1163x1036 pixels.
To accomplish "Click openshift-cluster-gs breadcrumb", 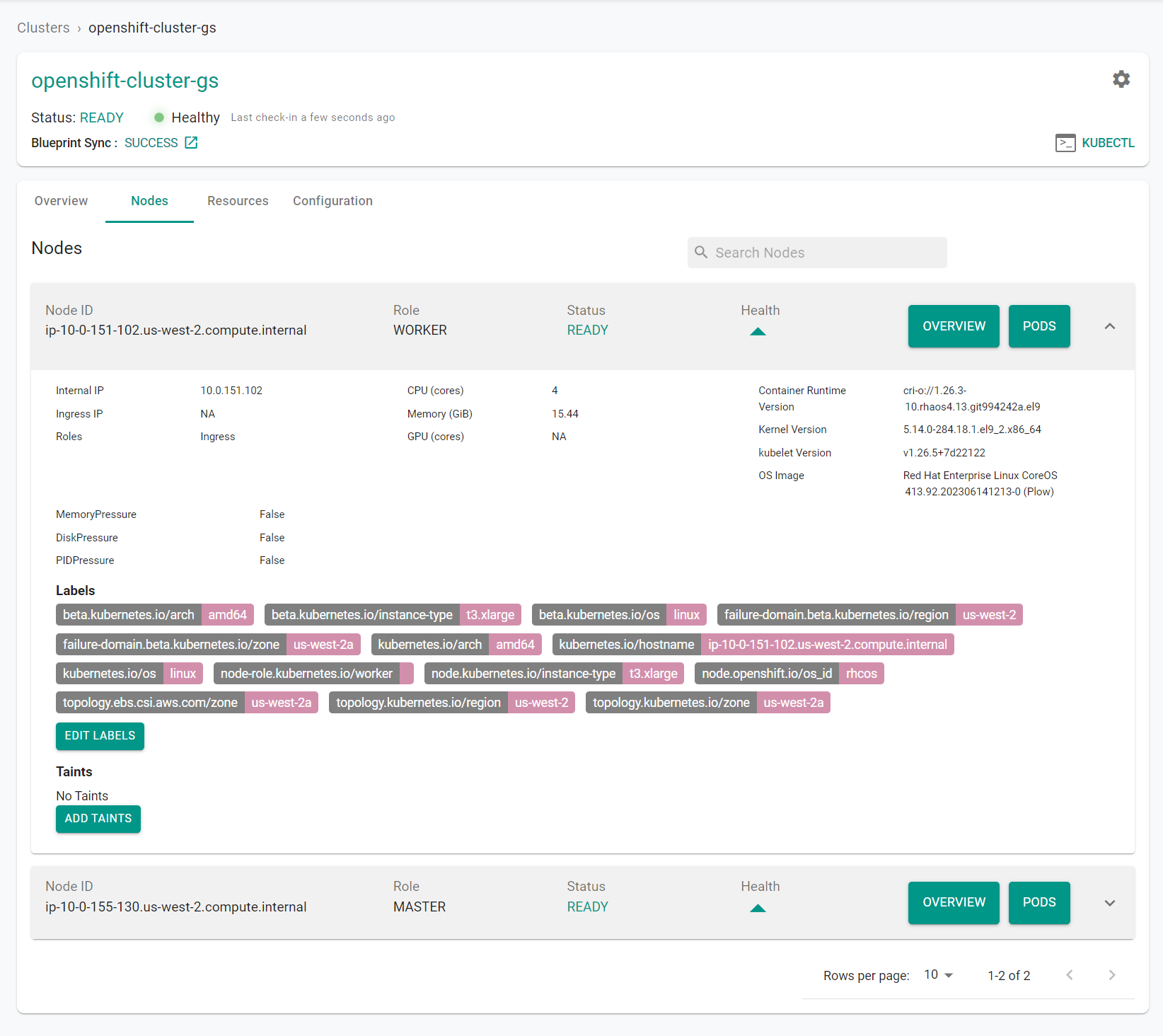I will click(x=152, y=28).
